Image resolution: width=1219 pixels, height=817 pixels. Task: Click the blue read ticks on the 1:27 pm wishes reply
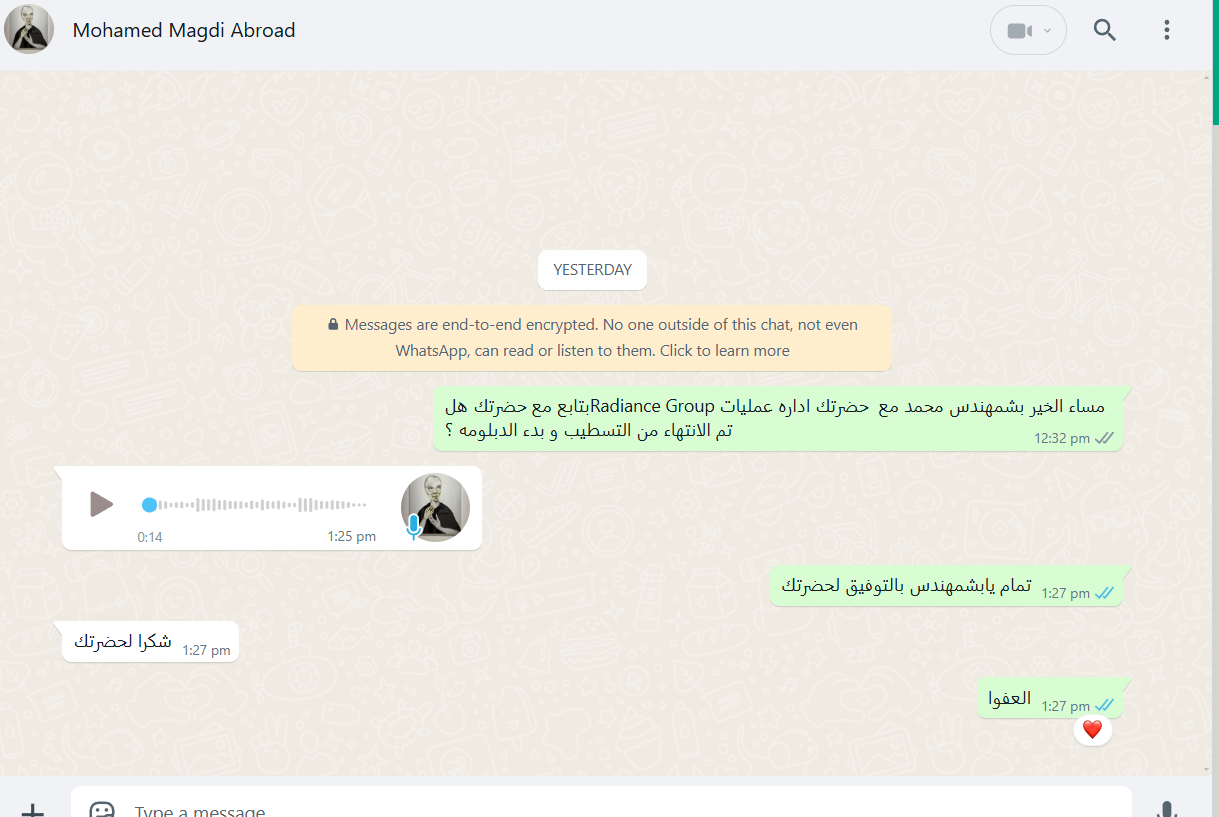pos(1104,593)
